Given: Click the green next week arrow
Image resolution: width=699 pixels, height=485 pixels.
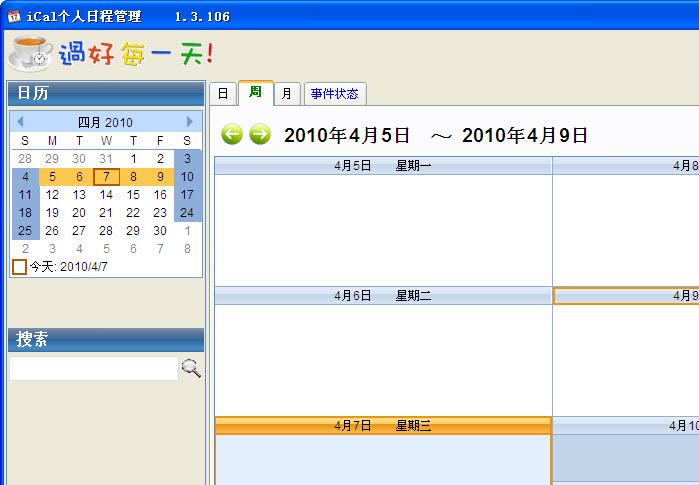Looking at the screenshot, I should [260, 134].
